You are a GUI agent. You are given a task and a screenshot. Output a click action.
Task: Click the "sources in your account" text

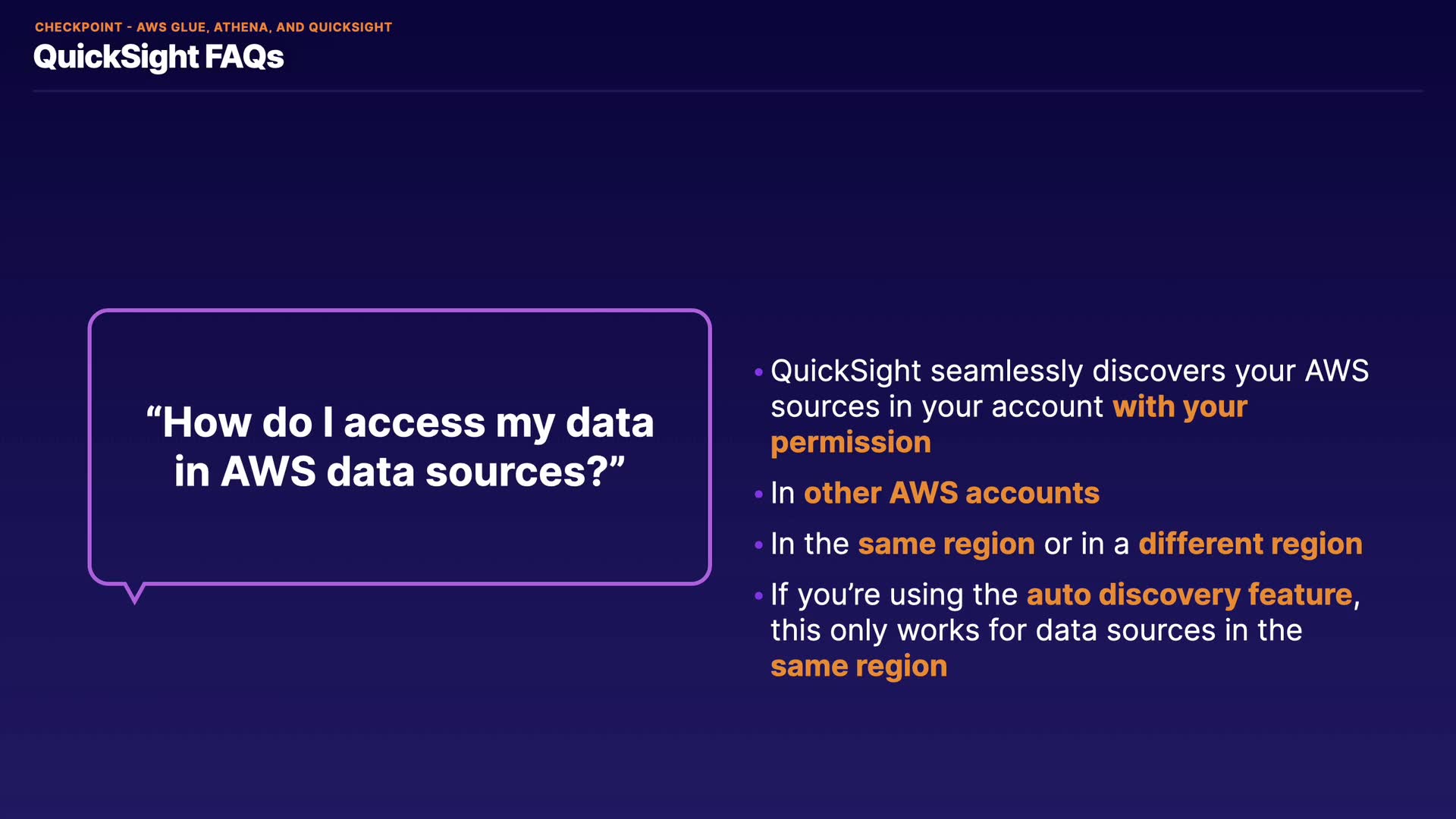pyautogui.click(x=937, y=407)
